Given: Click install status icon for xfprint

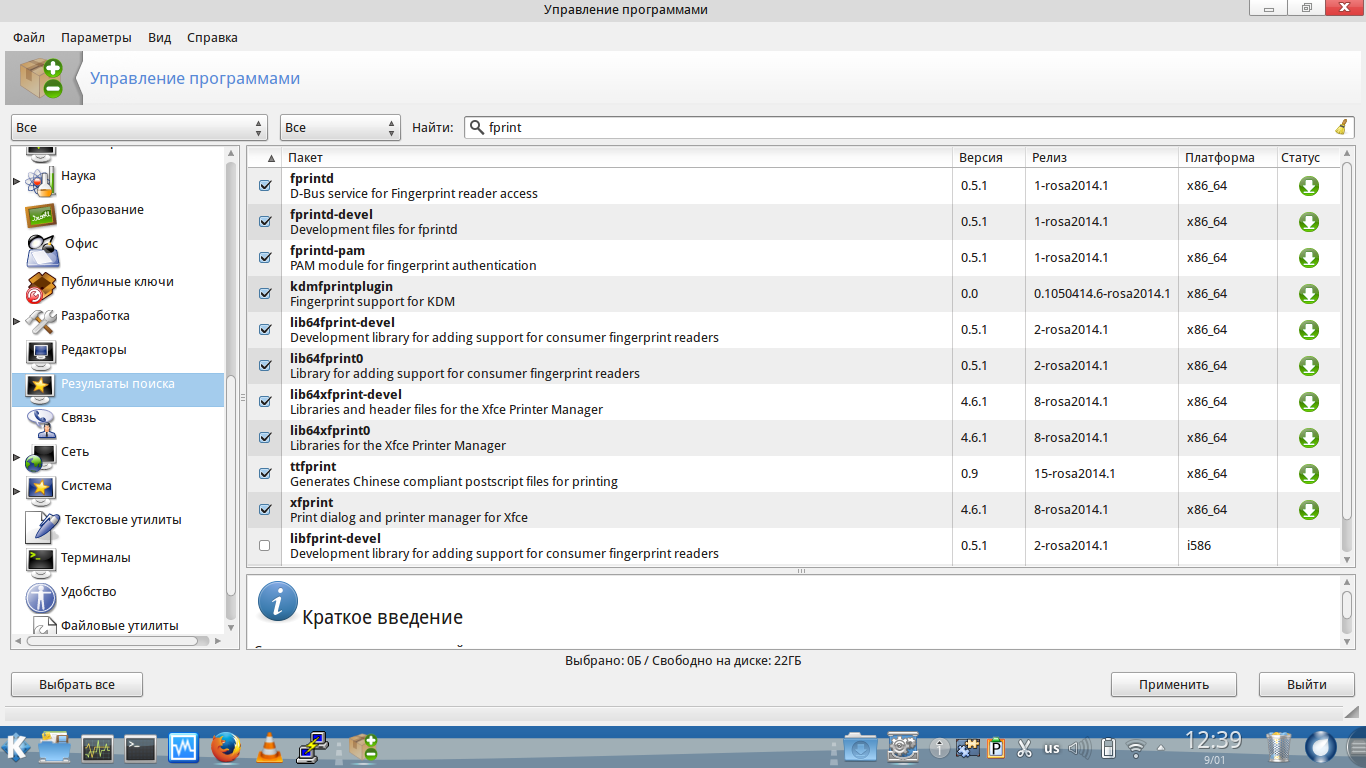Looking at the screenshot, I should [1308, 510].
